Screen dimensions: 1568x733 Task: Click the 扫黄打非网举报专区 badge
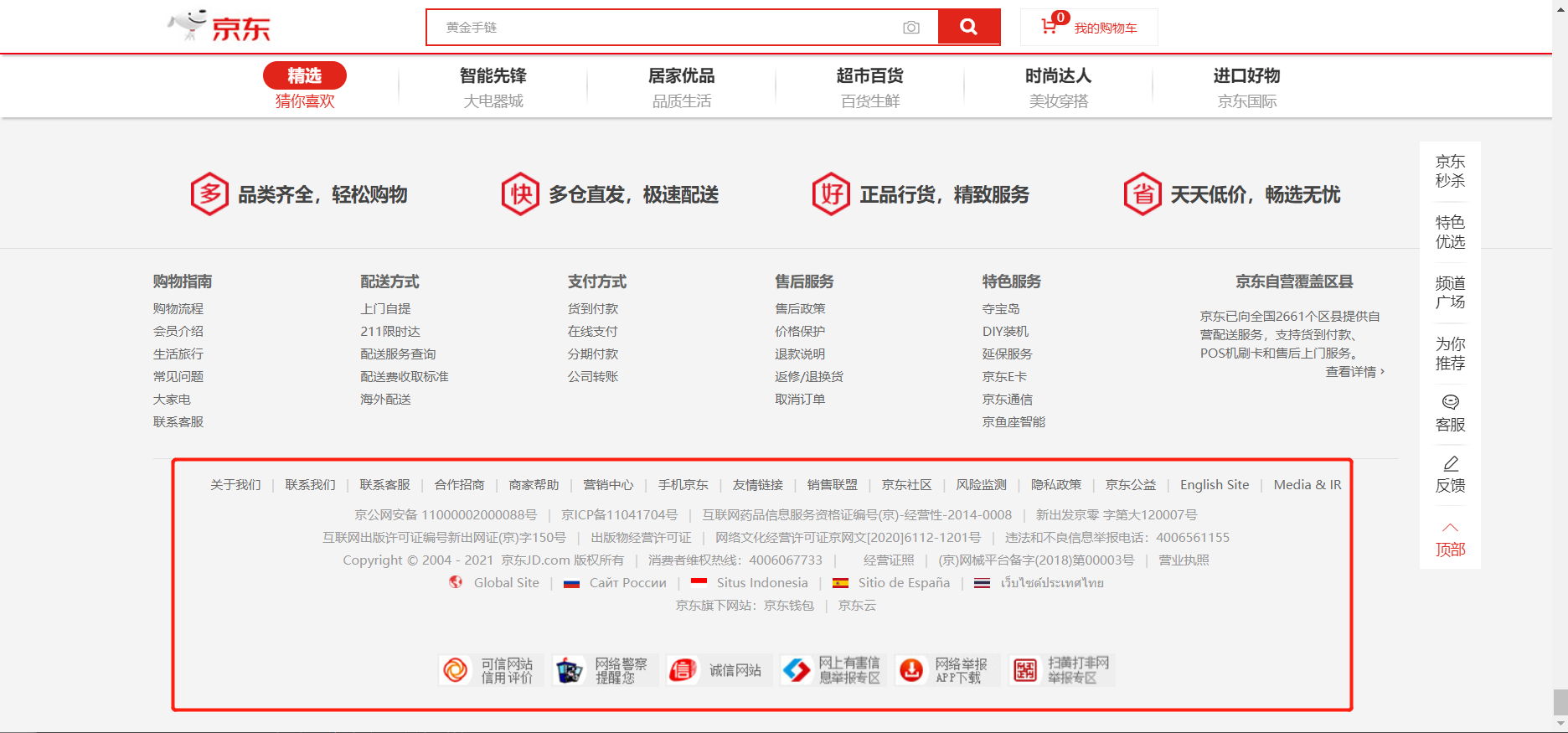[1062, 670]
